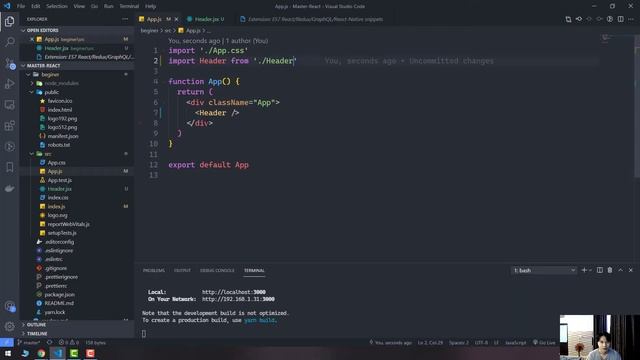Click the GitLens commit graph icon
Screen dimensions: 640x360
(579, 19)
